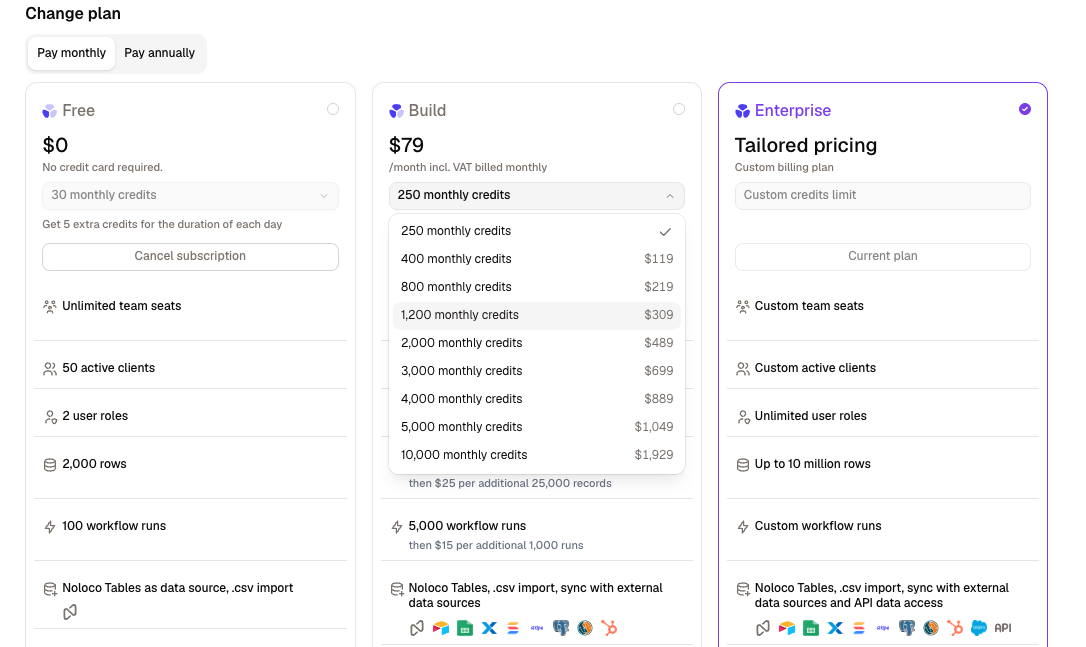
Task: Click the selected Enterprise plan radio button
Action: coord(1025,109)
